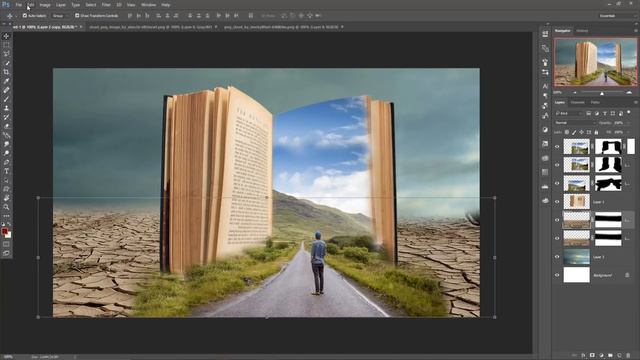Select the Clone Stamp tool
The width and height of the screenshot is (640, 360).
(6, 108)
